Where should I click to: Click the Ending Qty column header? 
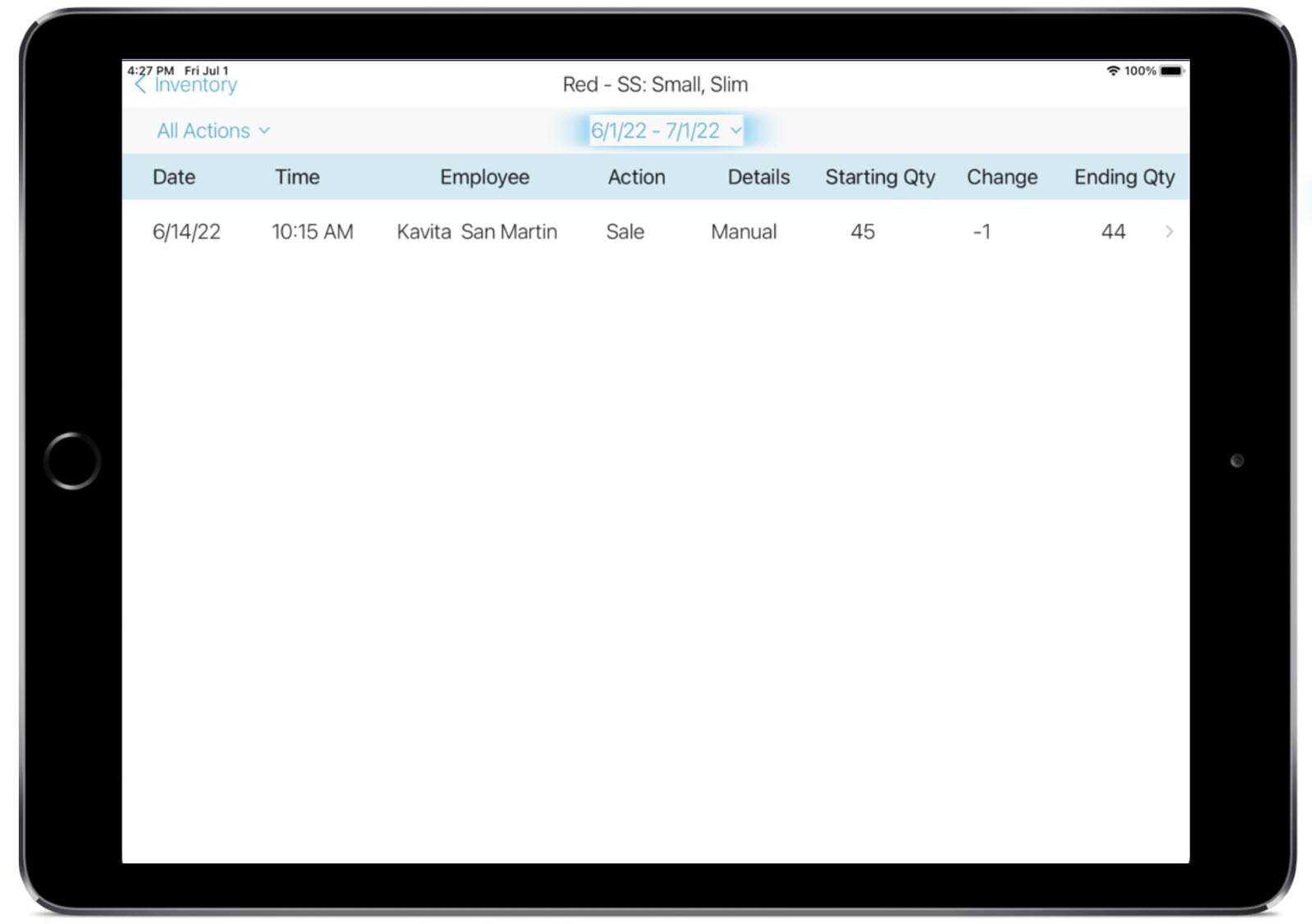click(x=1124, y=177)
